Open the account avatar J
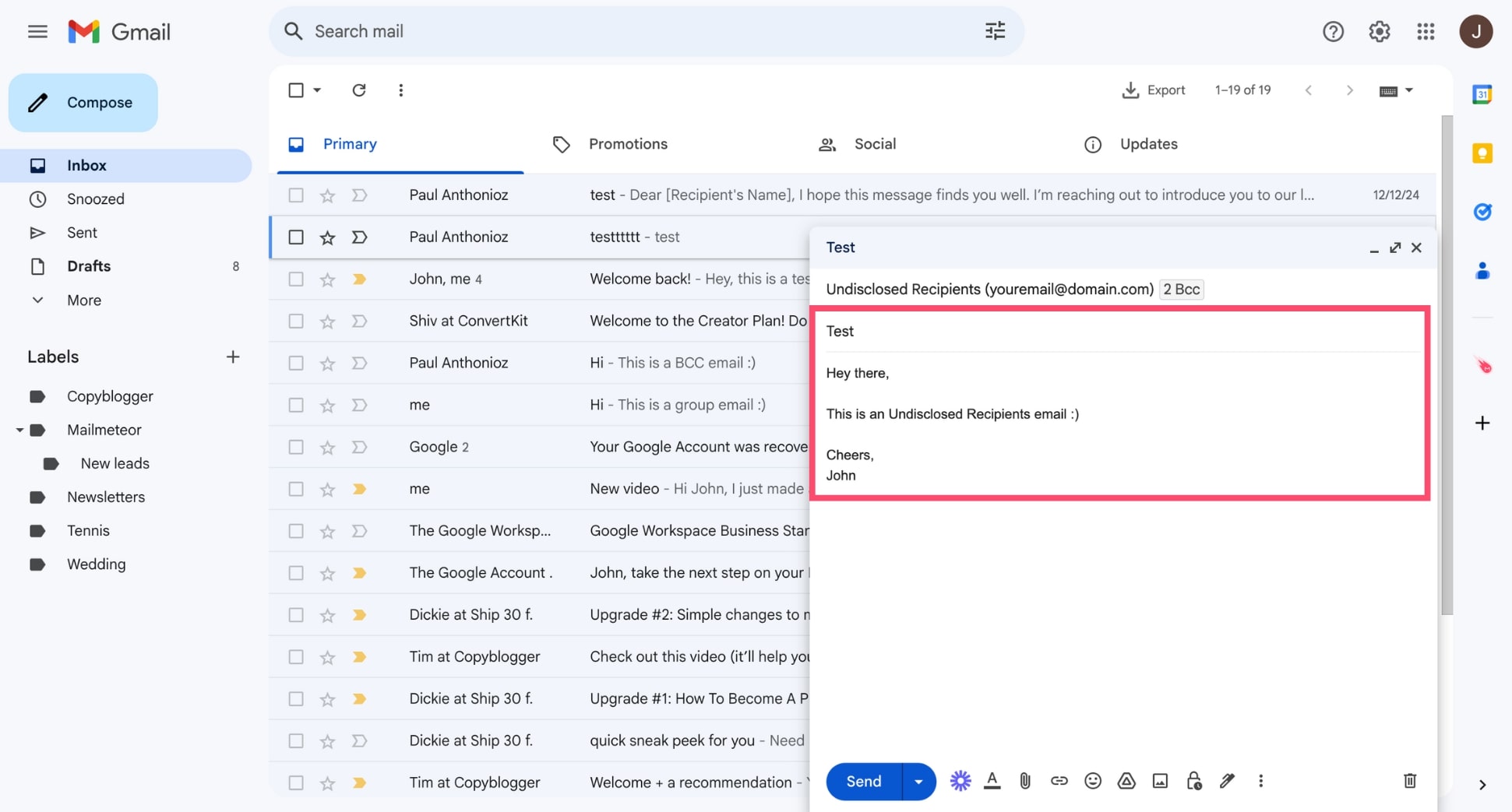The image size is (1512, 812). [x=1475, y=32]
